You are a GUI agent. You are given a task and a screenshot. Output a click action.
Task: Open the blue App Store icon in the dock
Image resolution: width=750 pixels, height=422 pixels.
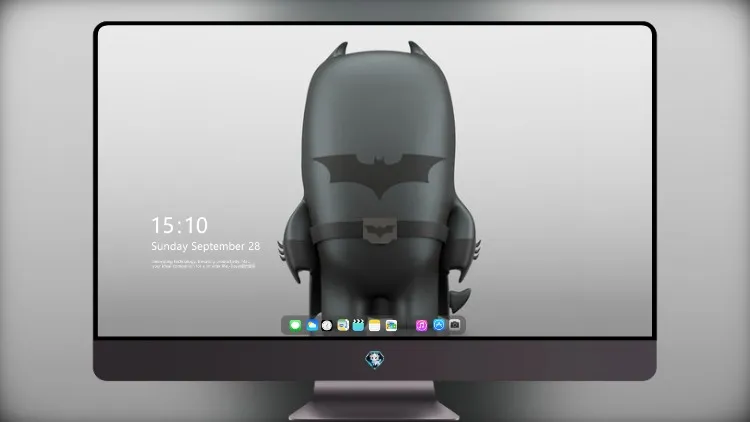click(x=439, y=325)
